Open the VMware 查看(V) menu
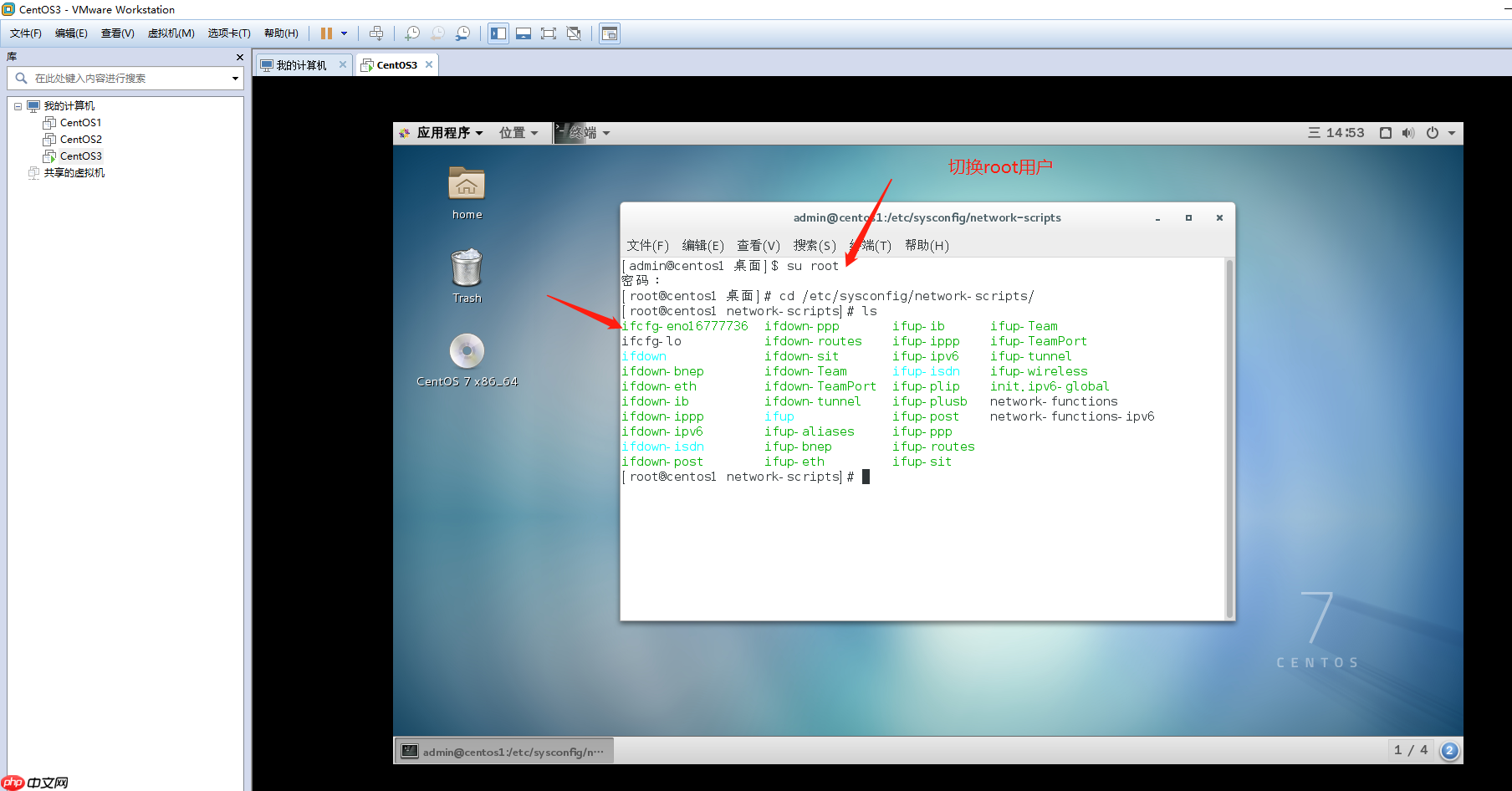1512x791 pixels. 118,33
